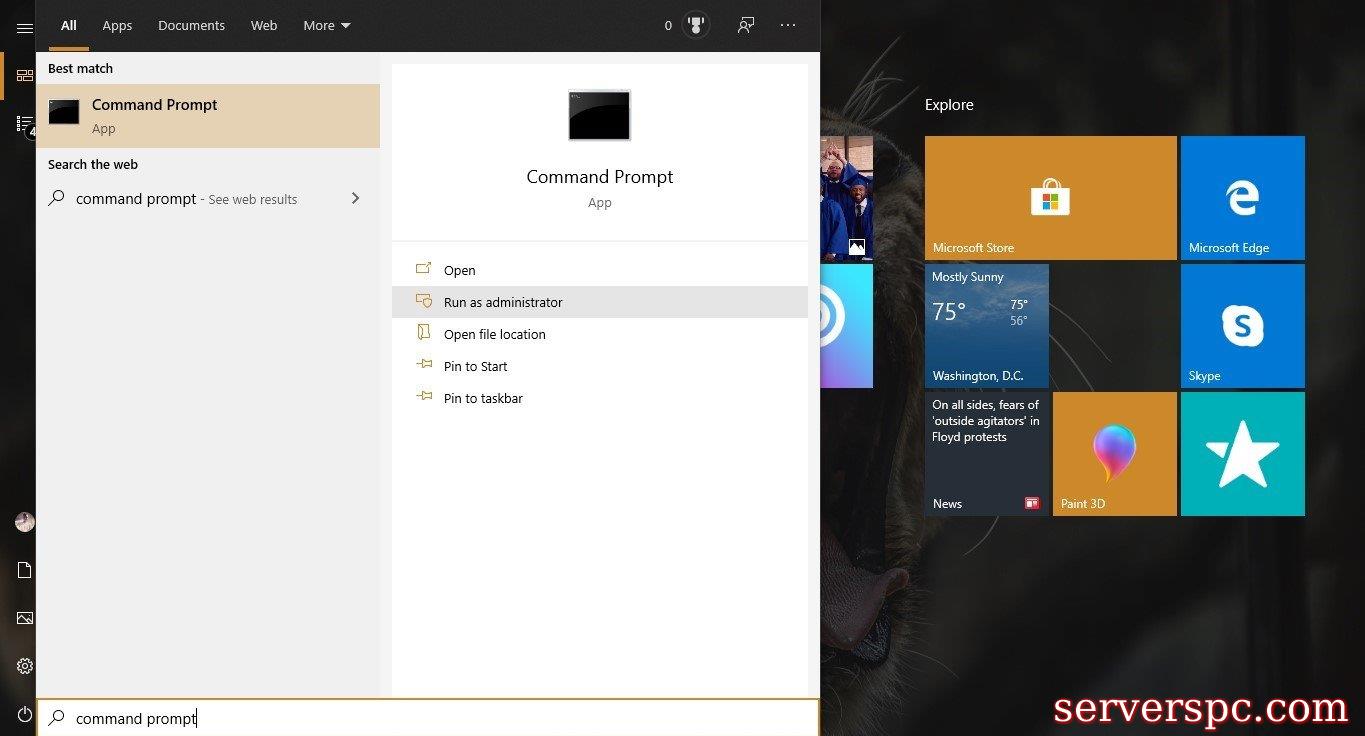
Task: Click the rewards trophy icon
Action: (x=696, y=26)
